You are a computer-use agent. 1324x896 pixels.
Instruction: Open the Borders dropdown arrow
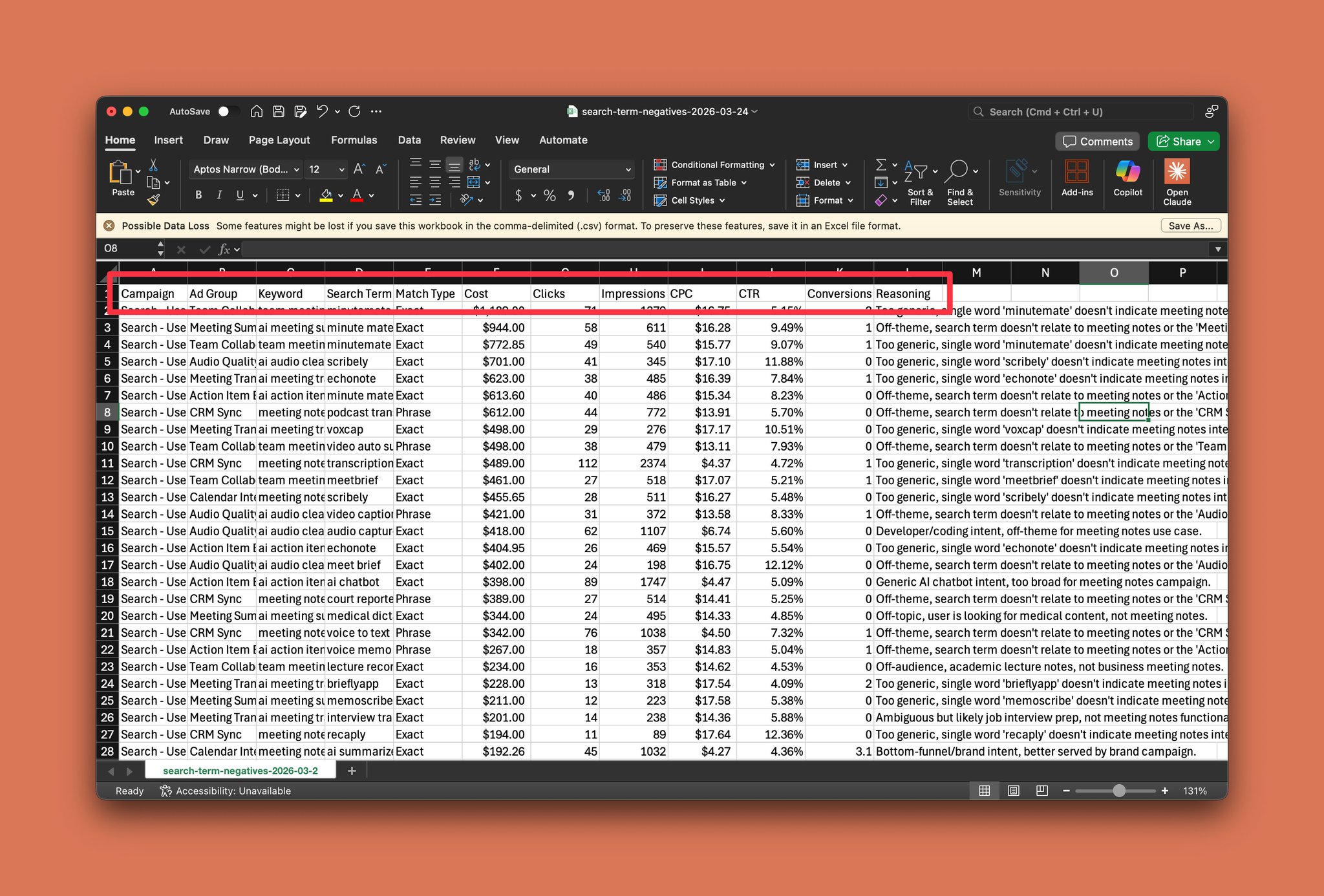(298, 195)
